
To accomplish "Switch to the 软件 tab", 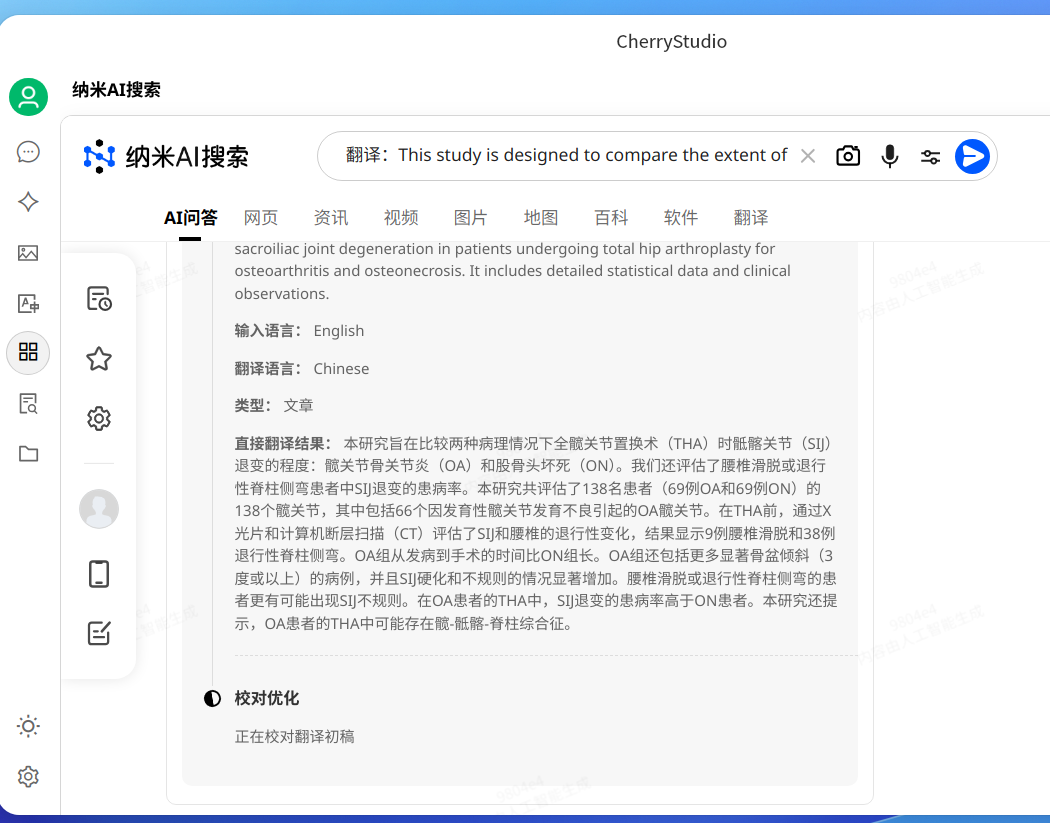I will [680, 218].
